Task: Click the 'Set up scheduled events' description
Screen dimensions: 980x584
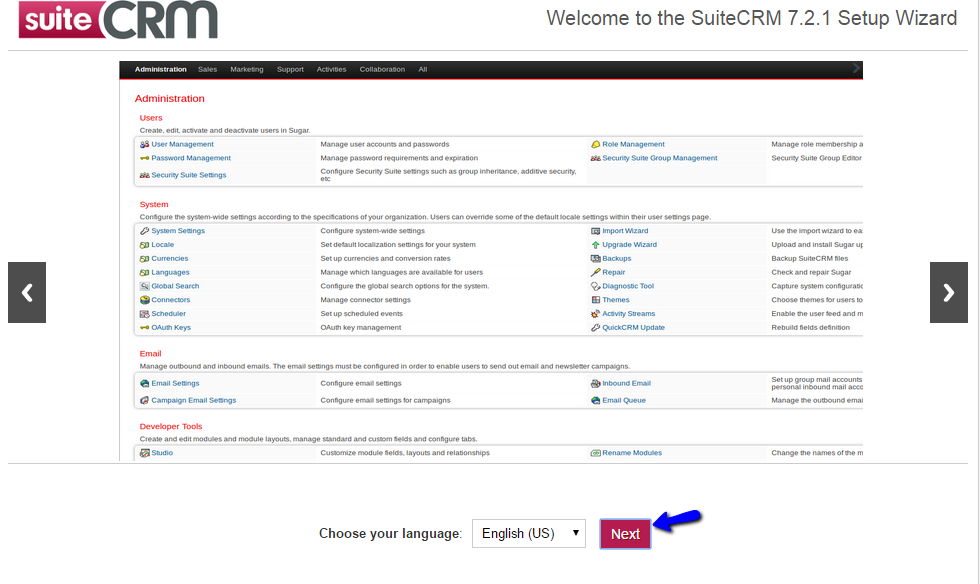Action: click(361, 314)
